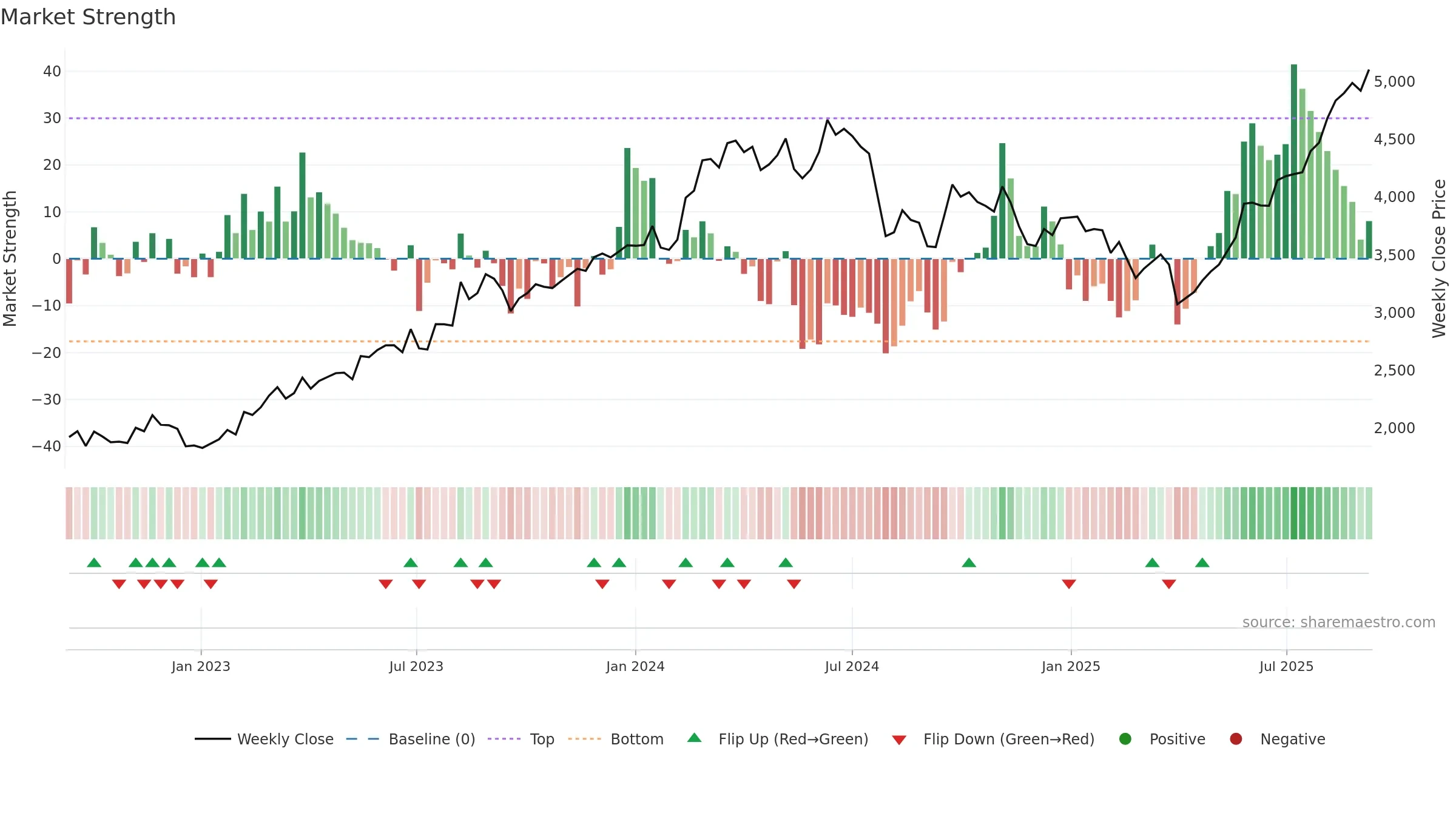Viewport: 1456px width, 819px height.
Task: Click the 3,000 price axis tick
Action: 1394,312
